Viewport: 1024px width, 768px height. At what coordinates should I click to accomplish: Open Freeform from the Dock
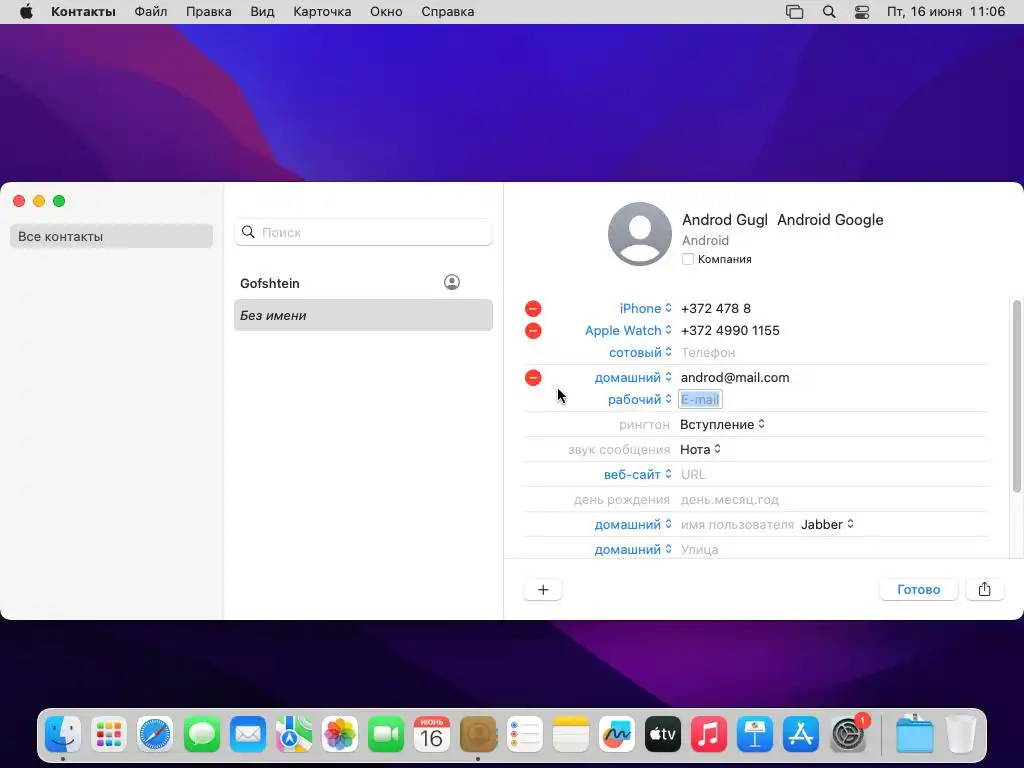click(x=616, y=734)
